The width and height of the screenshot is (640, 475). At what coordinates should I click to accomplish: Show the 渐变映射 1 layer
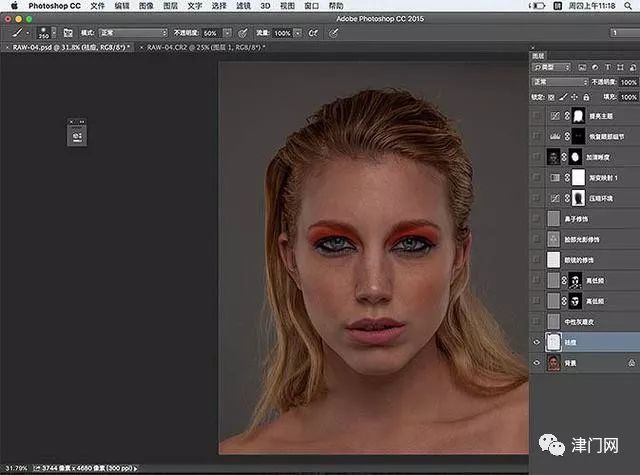(x=537, y=178)
